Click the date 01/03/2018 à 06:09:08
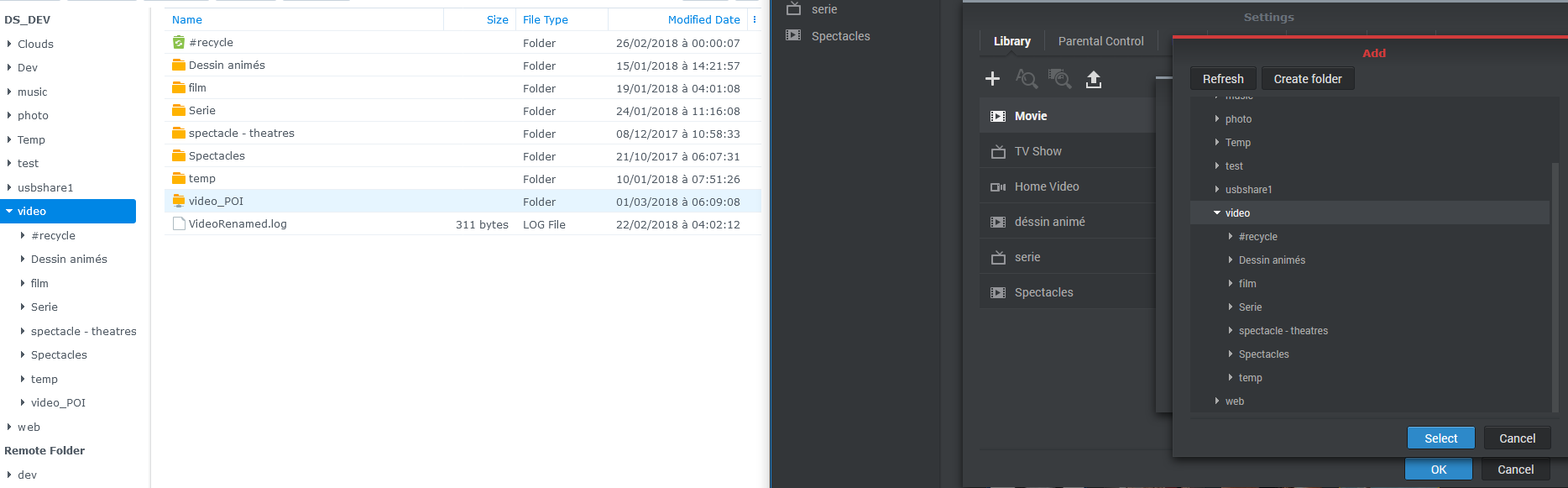The width and height of the screenshot is (1568, 488). [x=678, y=202]
